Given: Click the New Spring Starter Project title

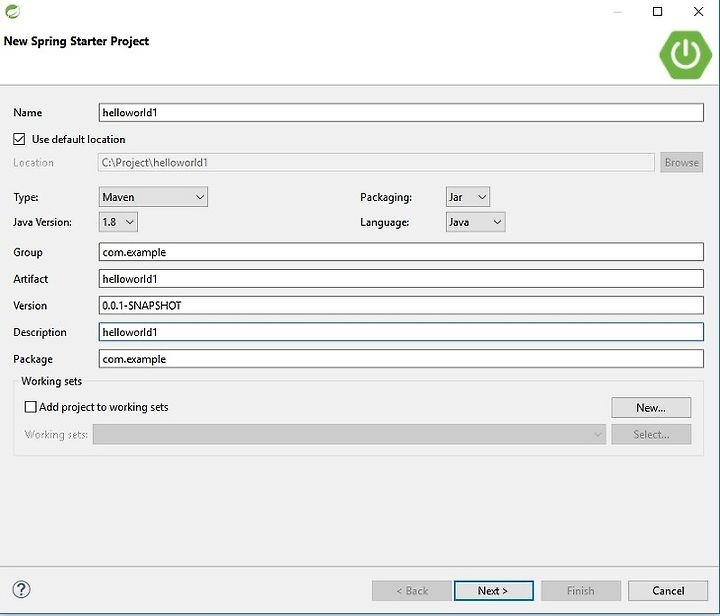Looking at the screenshot, I should pos(76,41).
